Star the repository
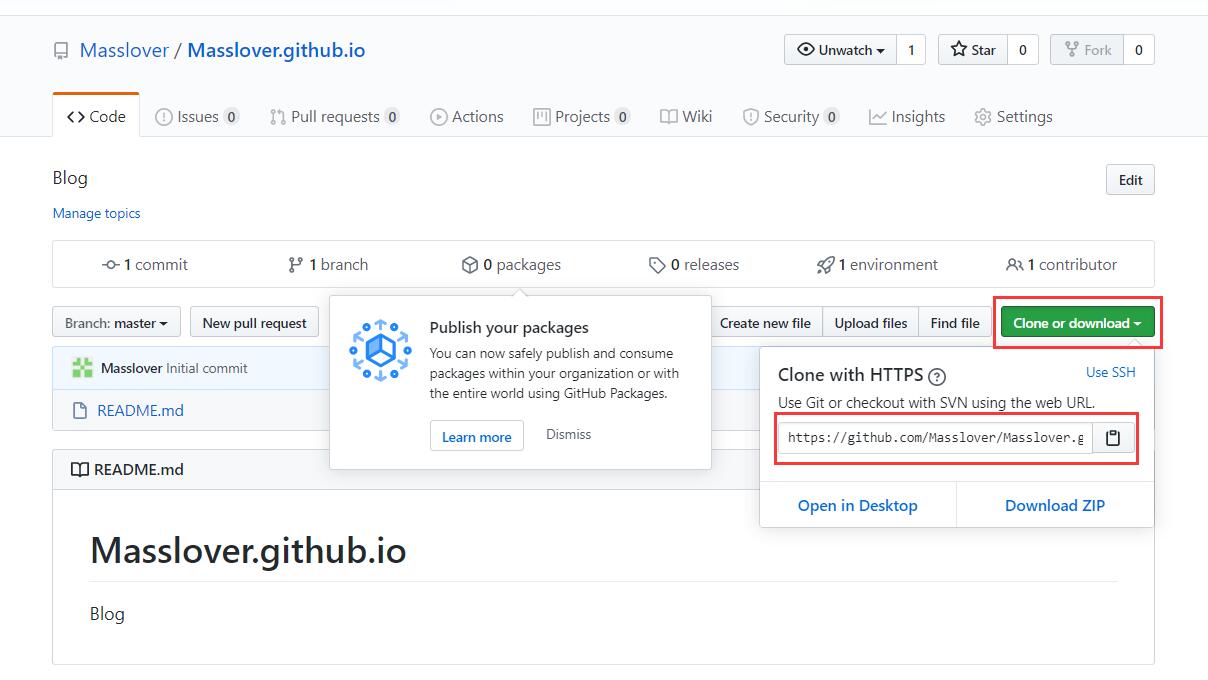 pyautogui.click(x=972, y=50)
